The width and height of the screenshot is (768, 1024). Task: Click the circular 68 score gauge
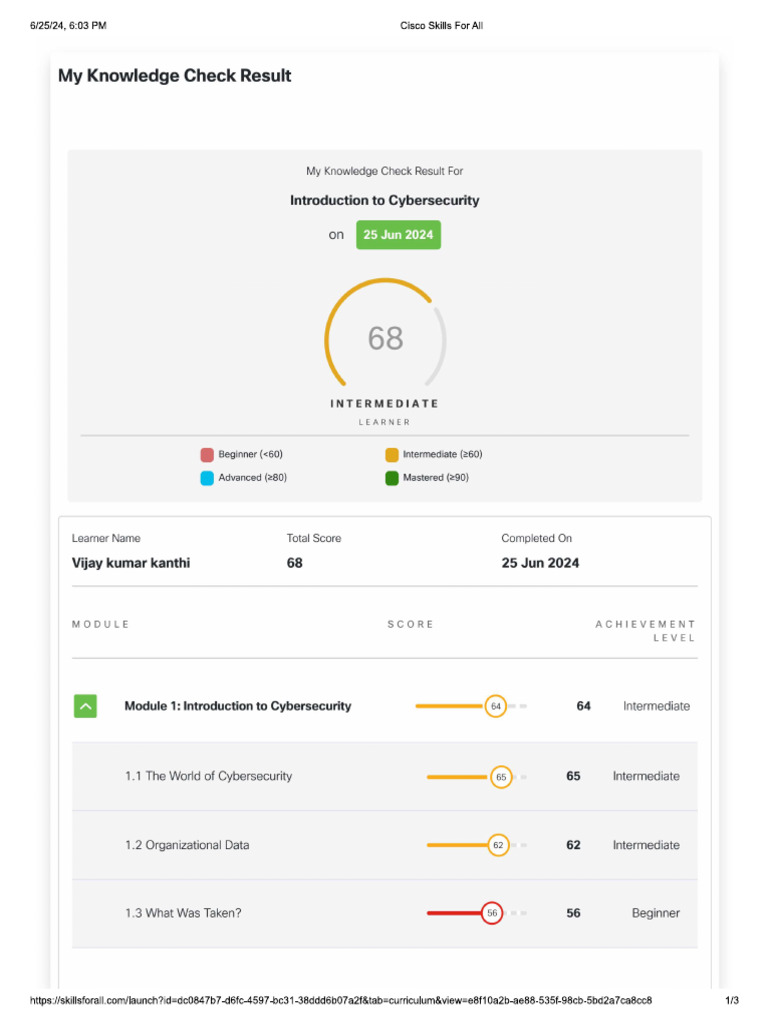click(385, 333)
